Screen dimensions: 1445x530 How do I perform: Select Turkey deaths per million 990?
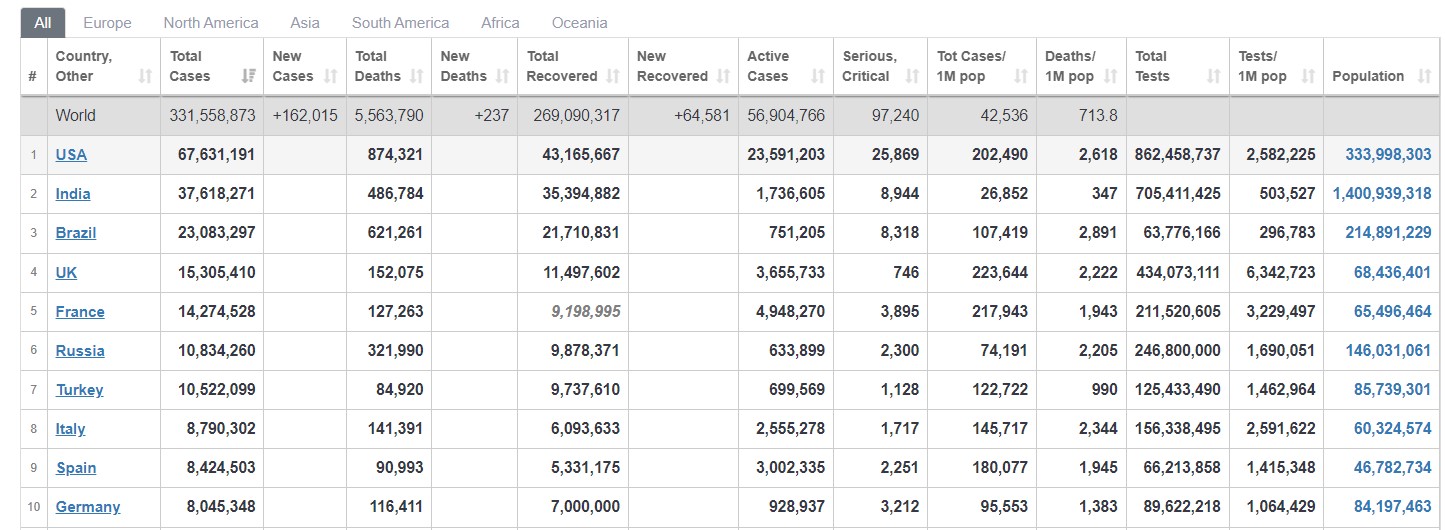1104,390
